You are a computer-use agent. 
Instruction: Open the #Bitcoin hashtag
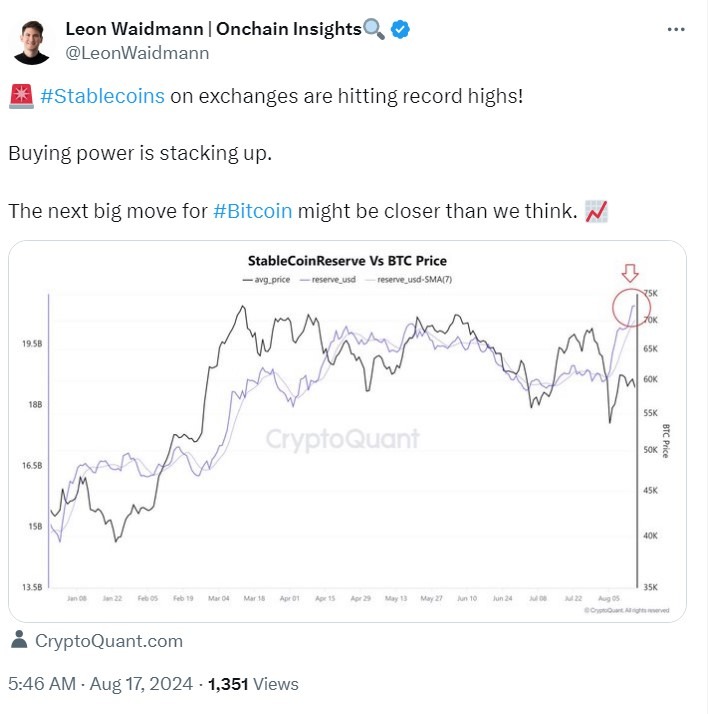253,212
